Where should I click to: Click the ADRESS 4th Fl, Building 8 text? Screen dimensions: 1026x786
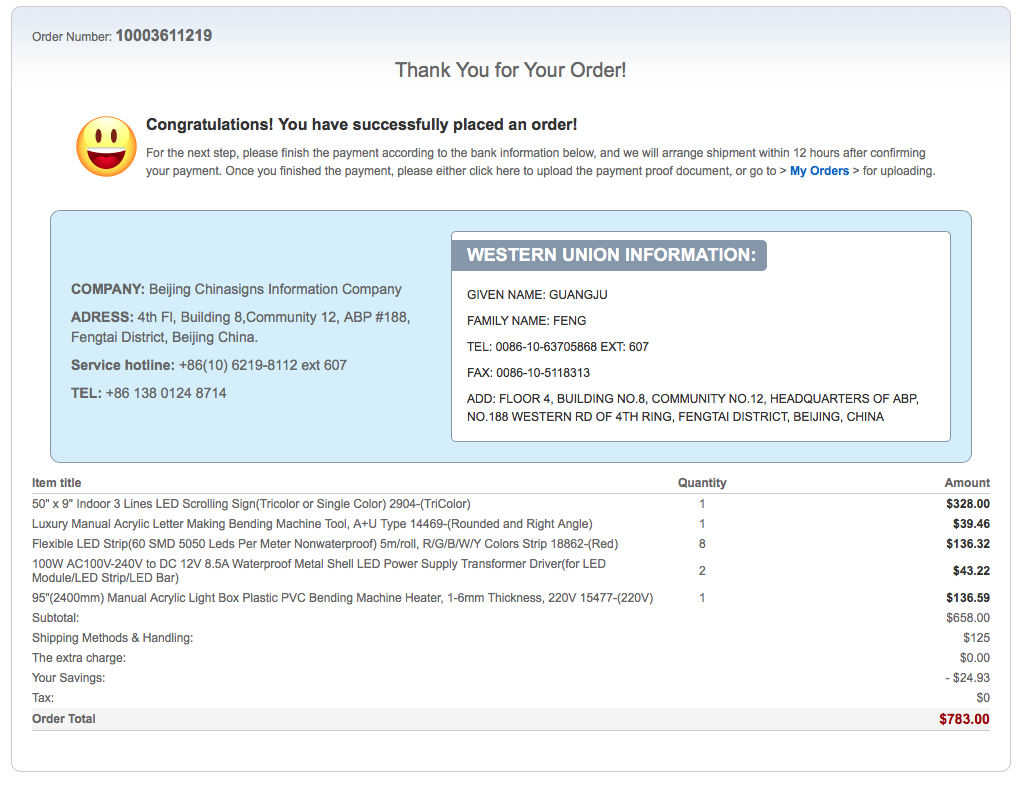241,327
